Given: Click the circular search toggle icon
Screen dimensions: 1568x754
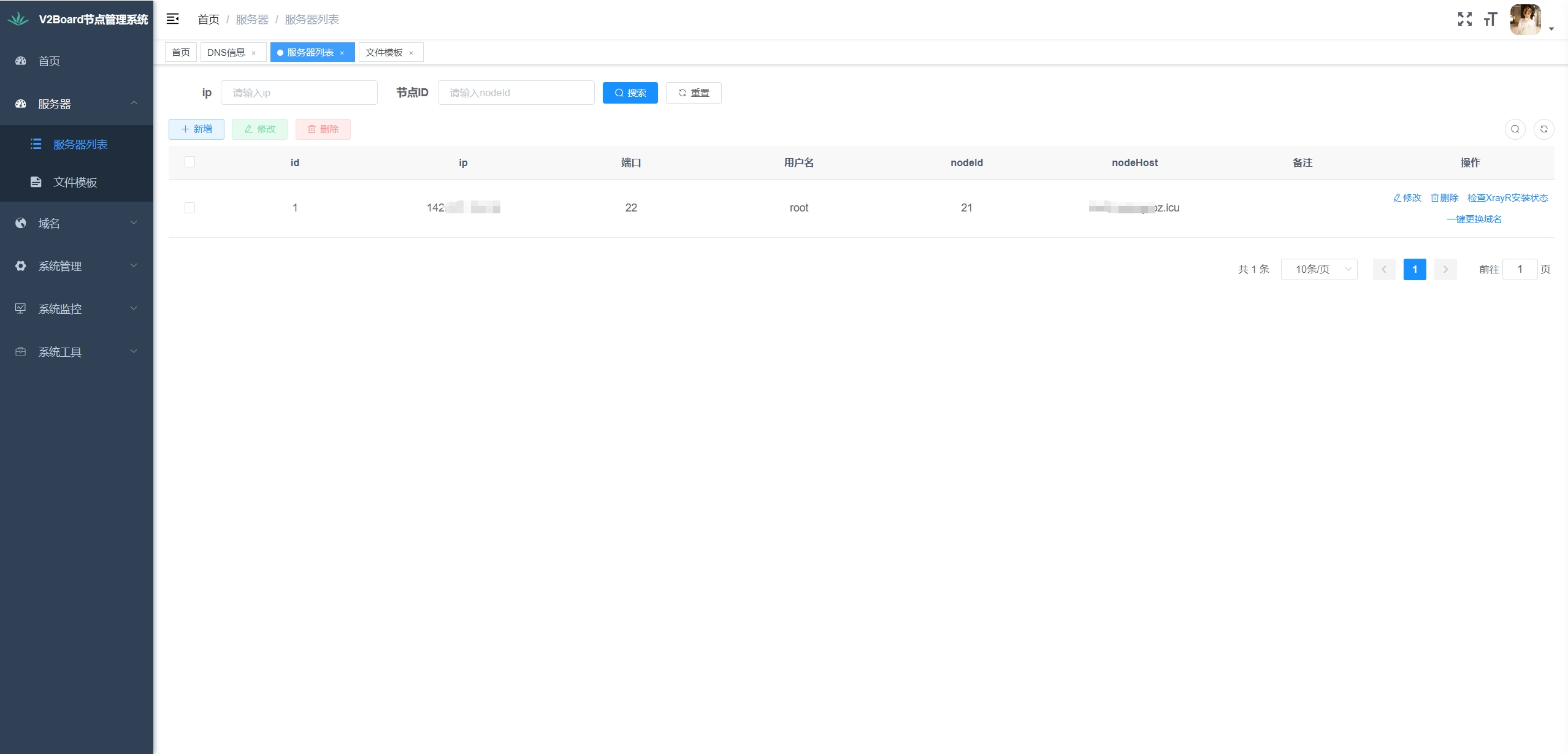Looking at the screenshot, I should (x=1515, y=129).
